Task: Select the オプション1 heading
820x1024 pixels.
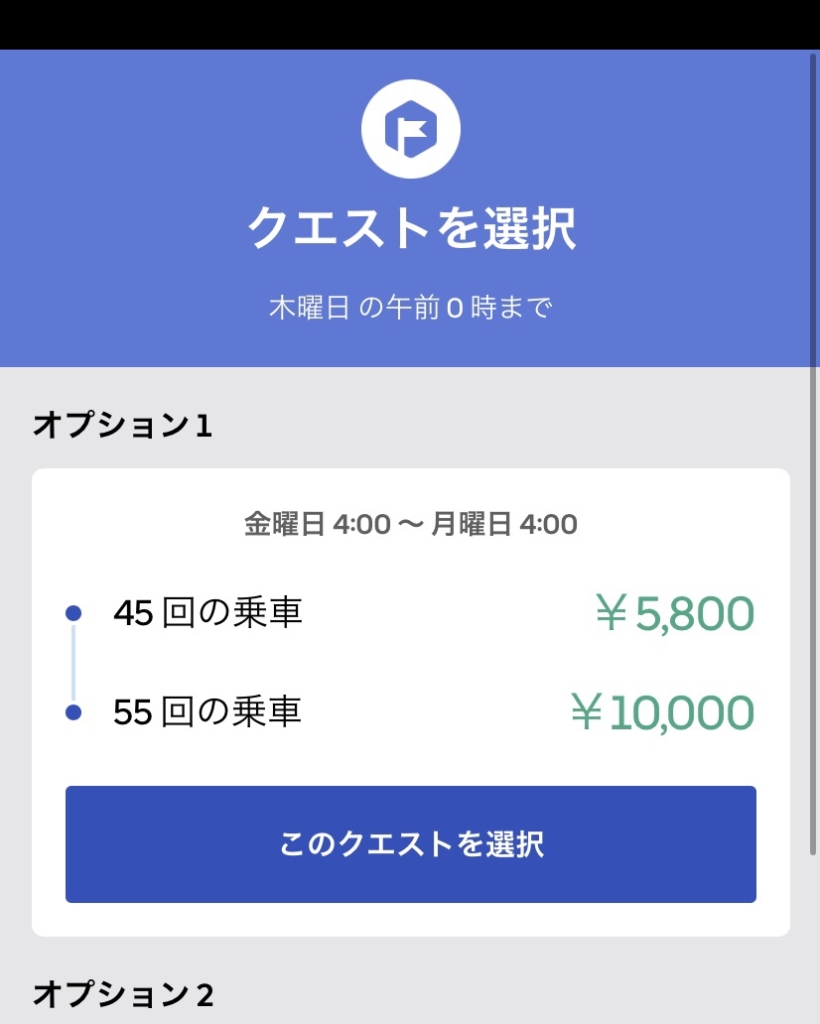Action: pos(122,426)
